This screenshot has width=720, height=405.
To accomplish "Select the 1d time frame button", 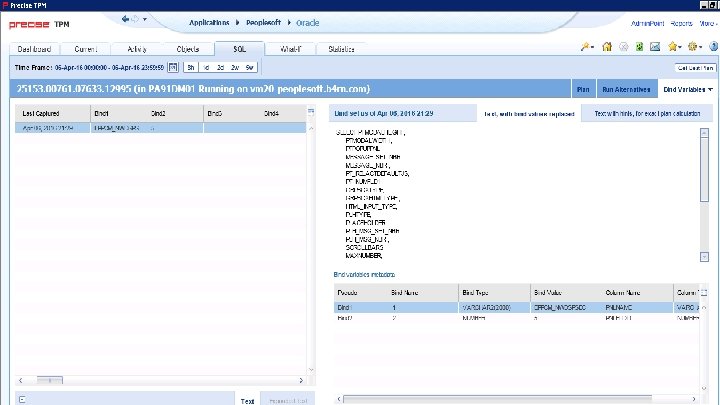I will pos(206,68).
